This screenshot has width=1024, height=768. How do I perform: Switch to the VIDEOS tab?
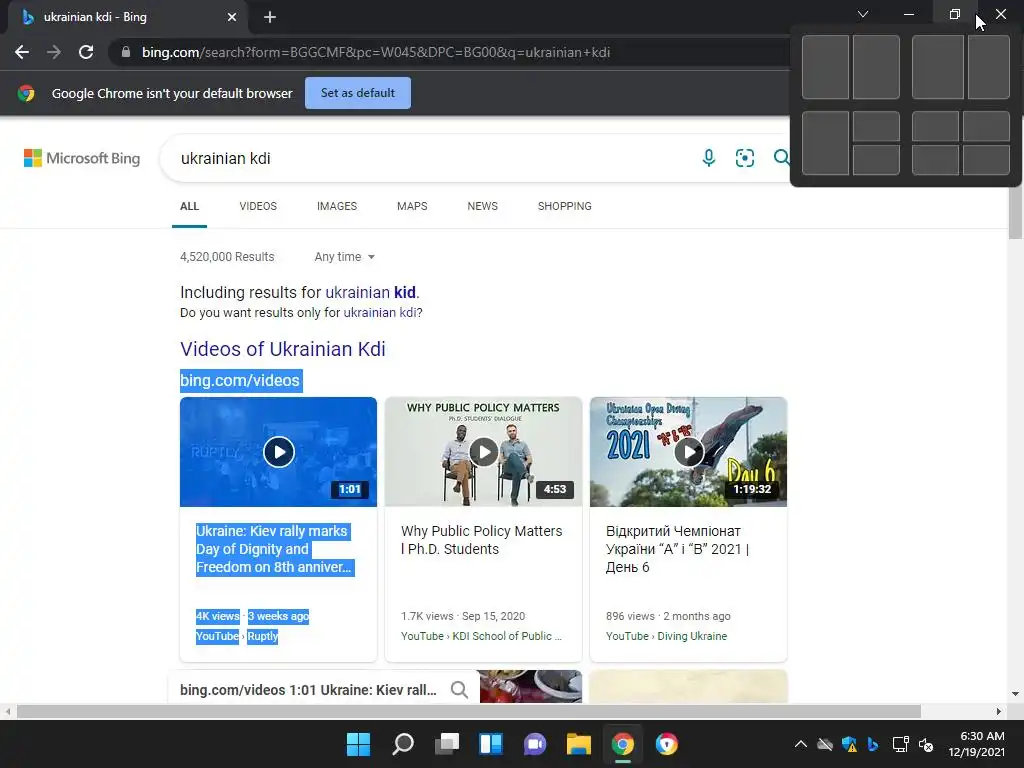[x=258, y=206]
